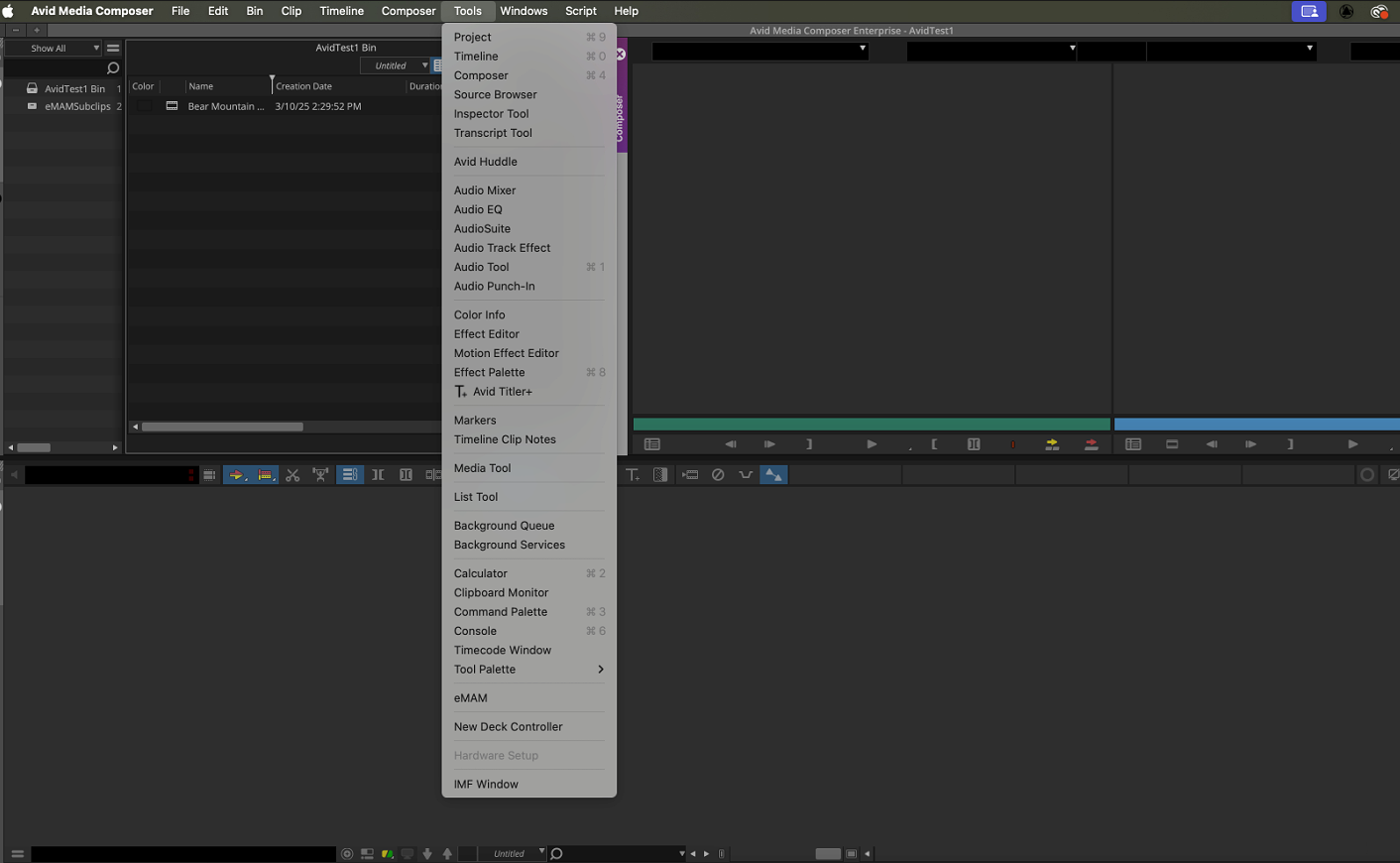Open the Fast Menu under source monitor
Image resolution: width=1400 pixels, height=863 pixels.
pos(651,444)
